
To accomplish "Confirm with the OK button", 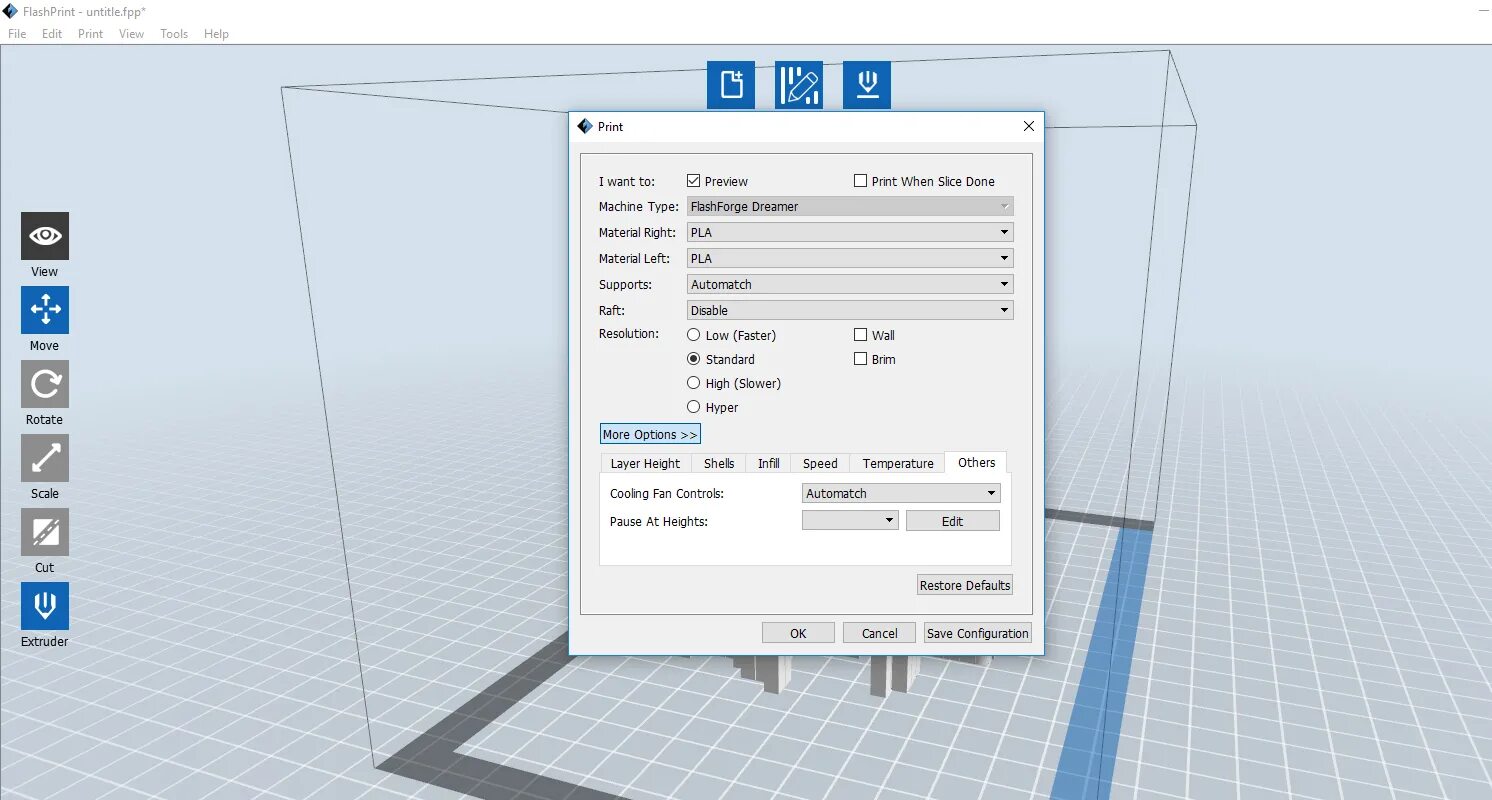I will tap(798, 633).
